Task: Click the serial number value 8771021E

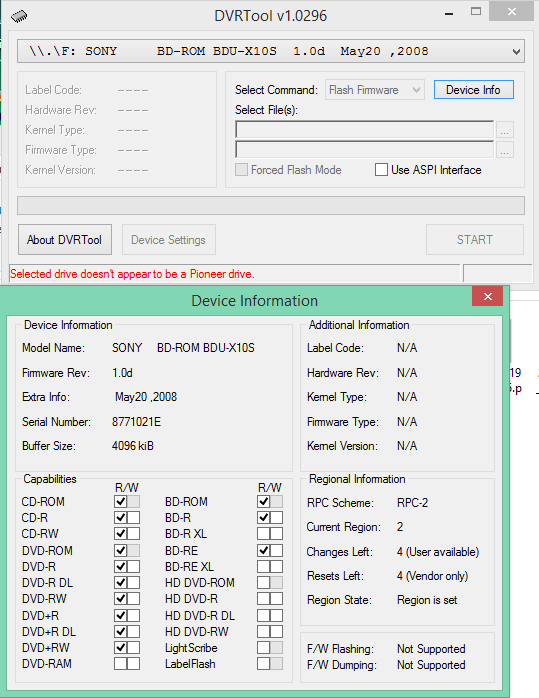Action: 136,422
